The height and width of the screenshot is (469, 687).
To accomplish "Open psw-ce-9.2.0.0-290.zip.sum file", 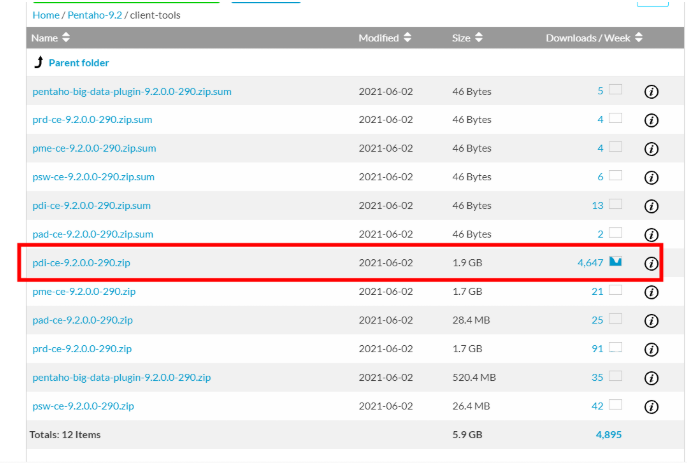I will [93, 177].
